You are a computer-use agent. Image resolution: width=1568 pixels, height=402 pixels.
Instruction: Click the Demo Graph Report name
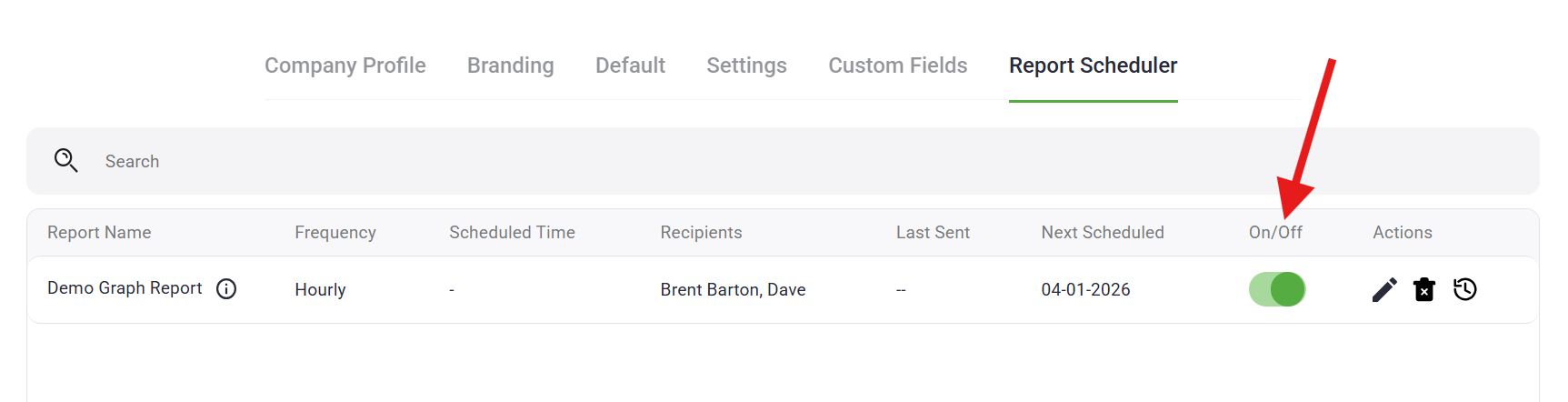[125, 288]
